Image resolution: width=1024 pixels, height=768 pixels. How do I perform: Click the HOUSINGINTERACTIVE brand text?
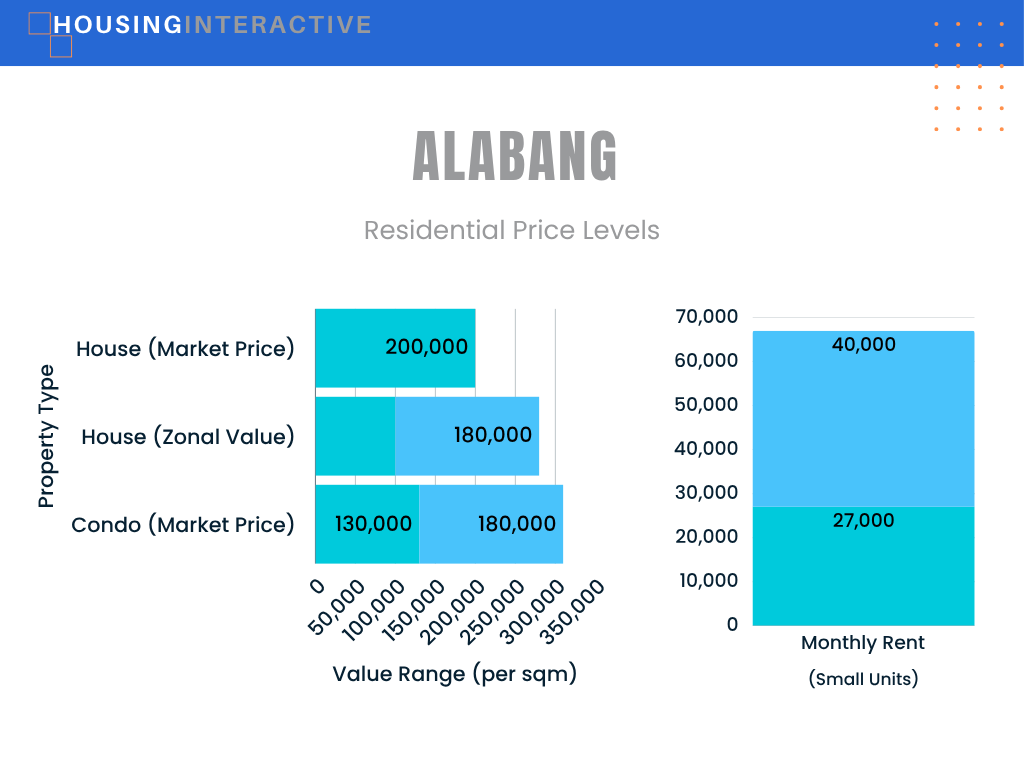click(212, 25)
